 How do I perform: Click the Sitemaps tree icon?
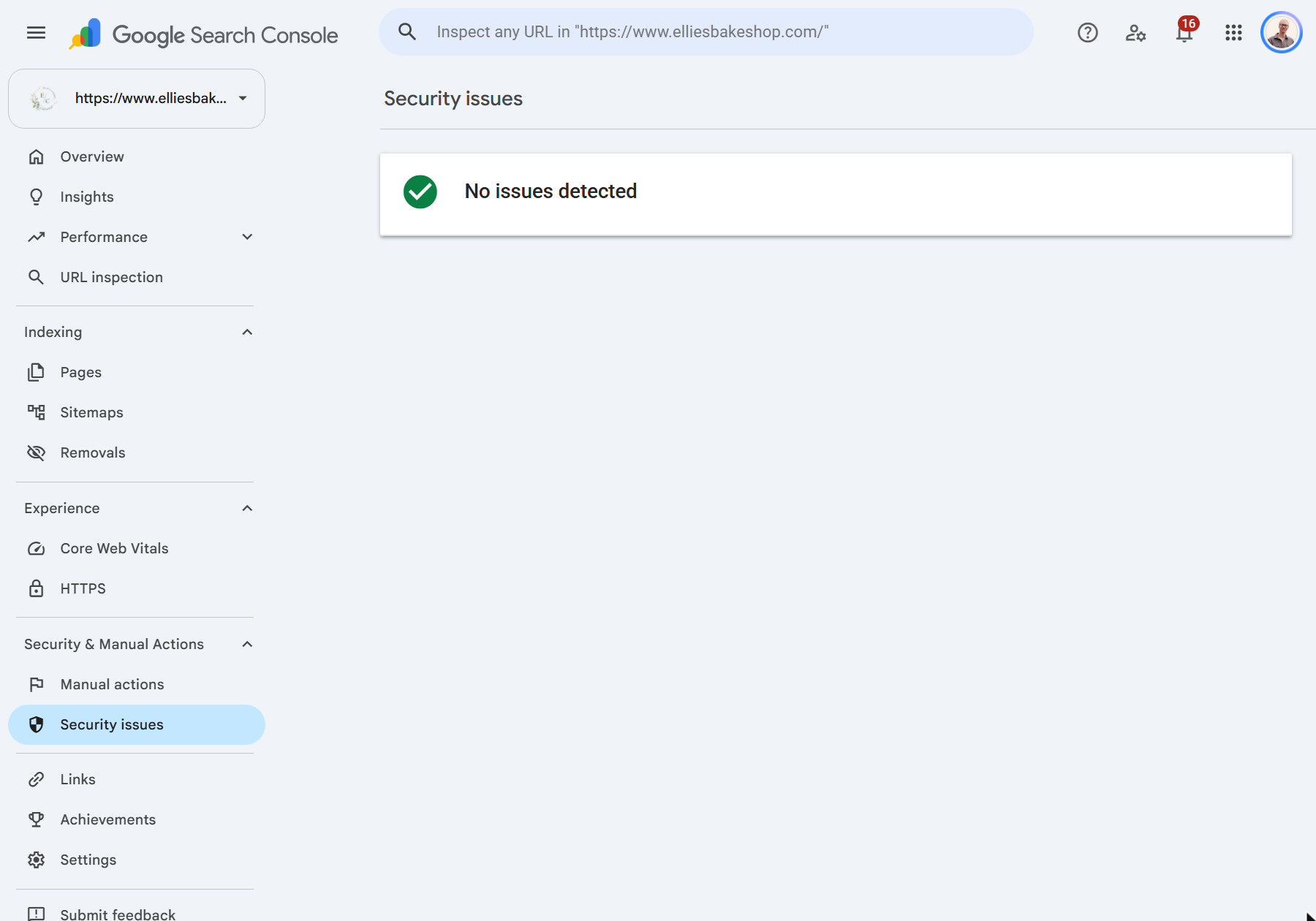36,413
